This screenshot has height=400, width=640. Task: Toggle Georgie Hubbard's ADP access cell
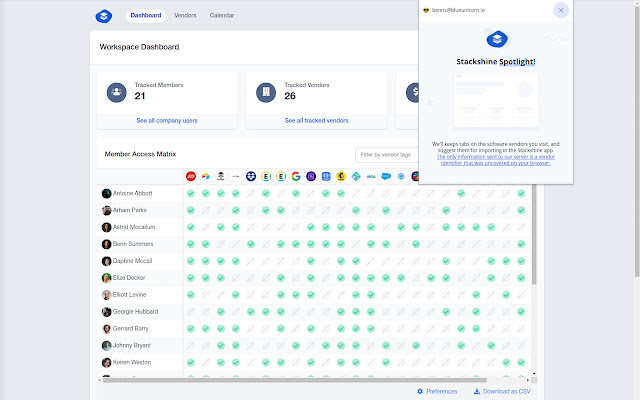point(191,312)
